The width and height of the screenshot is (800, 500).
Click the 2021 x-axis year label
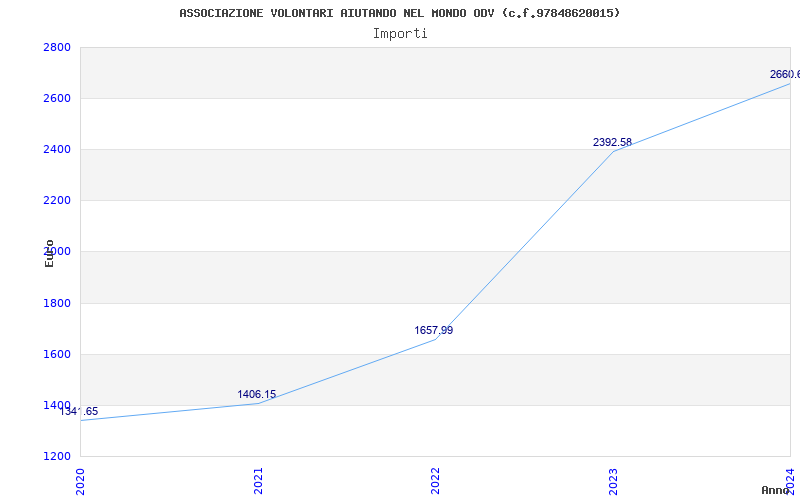(258, 481)
